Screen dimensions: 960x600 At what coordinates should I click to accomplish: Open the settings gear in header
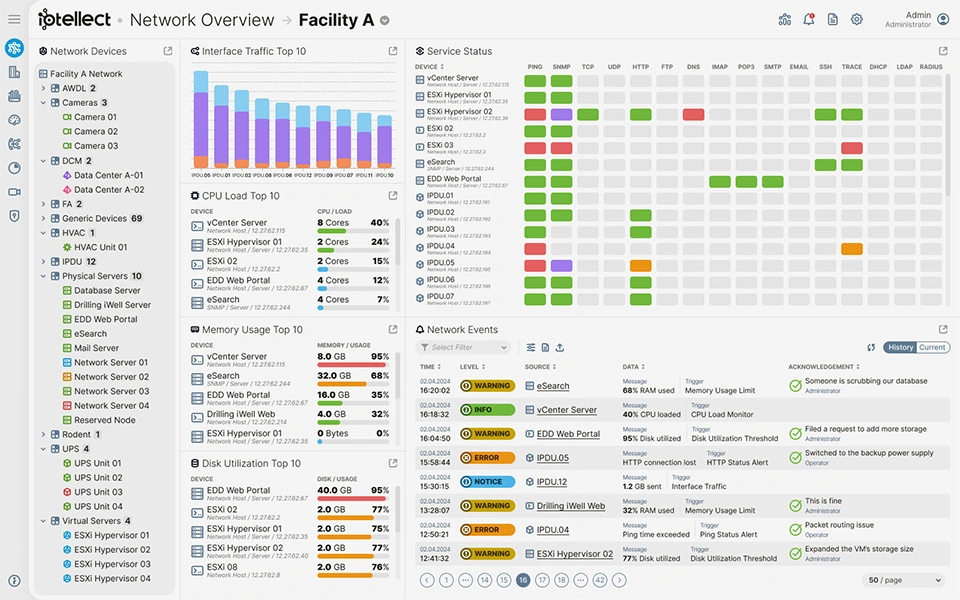coord(857,20)
